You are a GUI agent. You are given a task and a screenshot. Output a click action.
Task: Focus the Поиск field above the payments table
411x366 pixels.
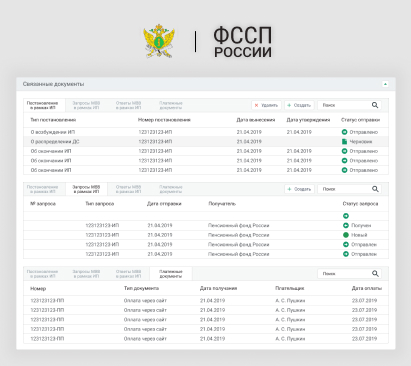tap(349, 274)
